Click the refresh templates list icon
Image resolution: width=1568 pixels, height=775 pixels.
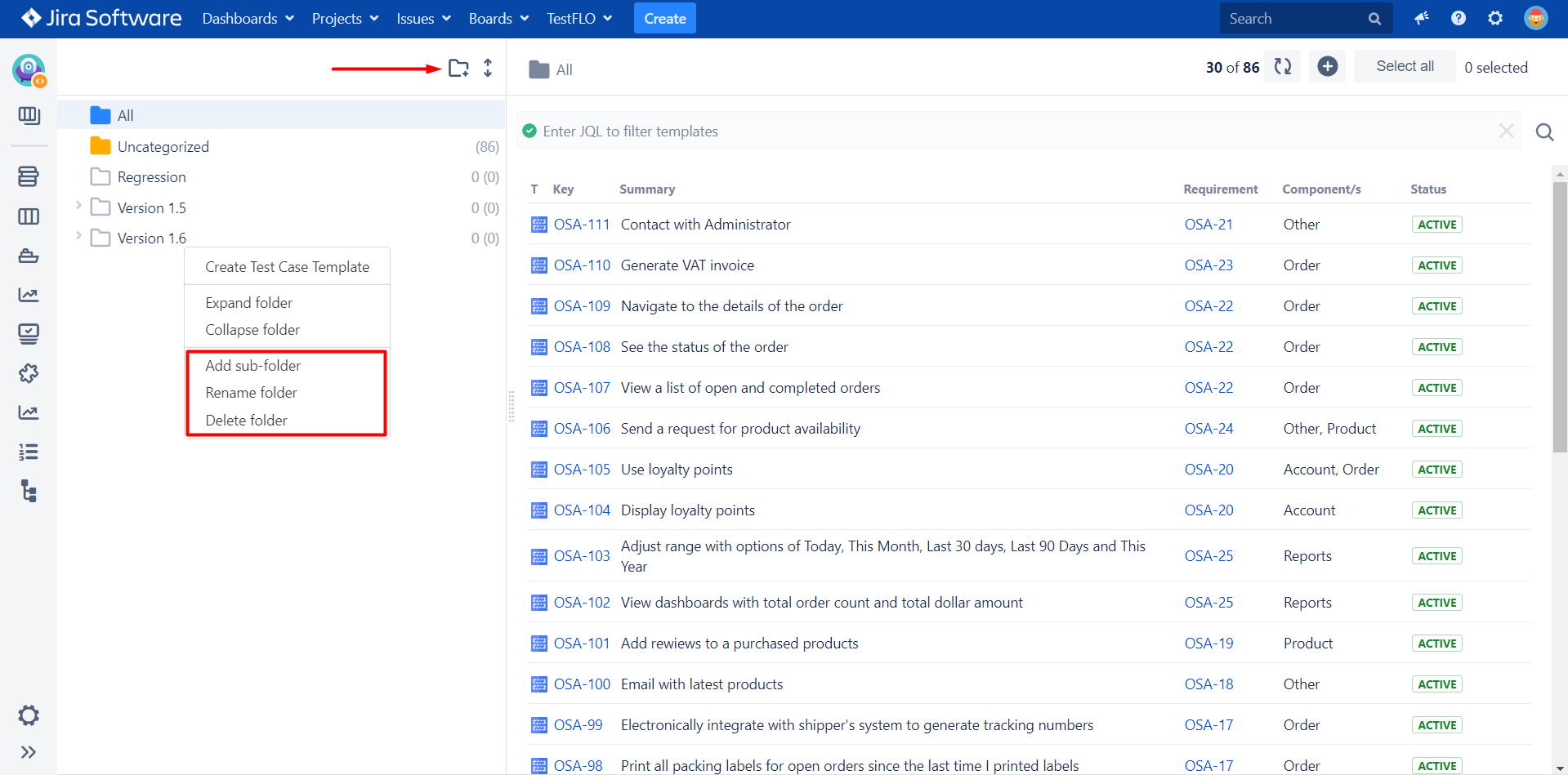pyautogui.click(x=1283, y=66)
